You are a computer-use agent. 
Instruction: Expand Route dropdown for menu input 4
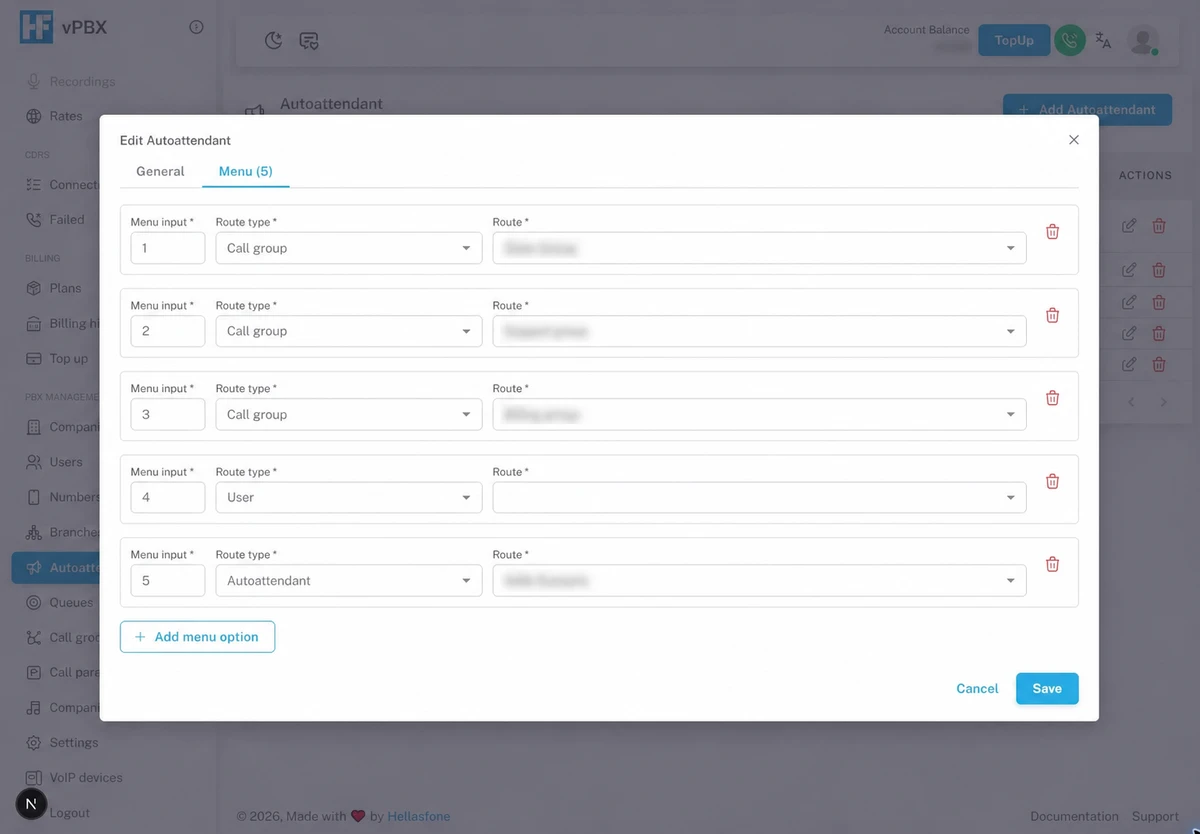759,497
